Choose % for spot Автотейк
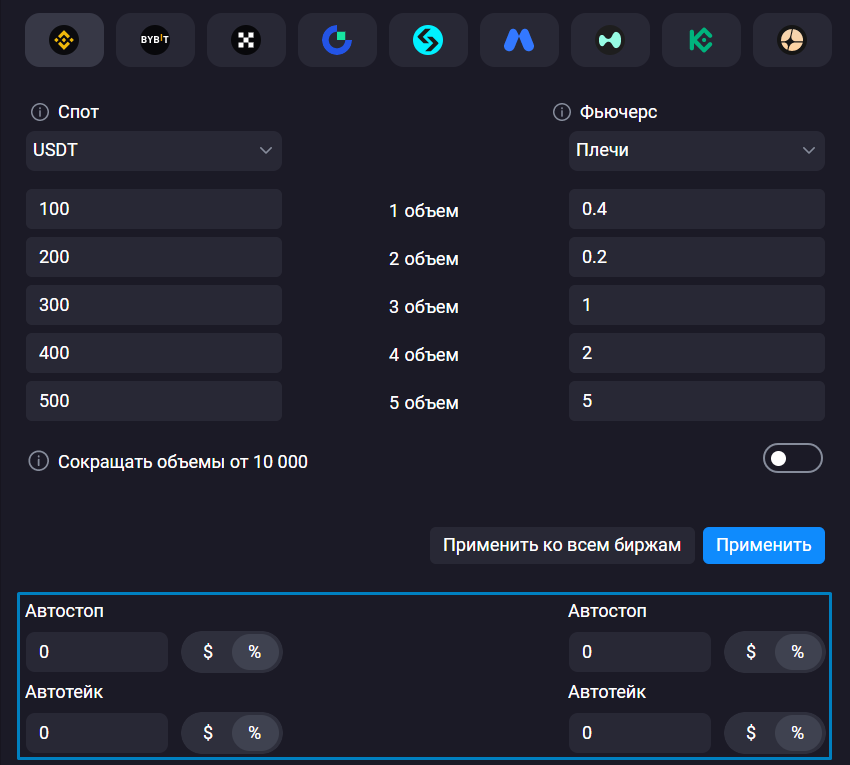The height and width of the screenshot is (765, 850). click(x=255, y=733)
